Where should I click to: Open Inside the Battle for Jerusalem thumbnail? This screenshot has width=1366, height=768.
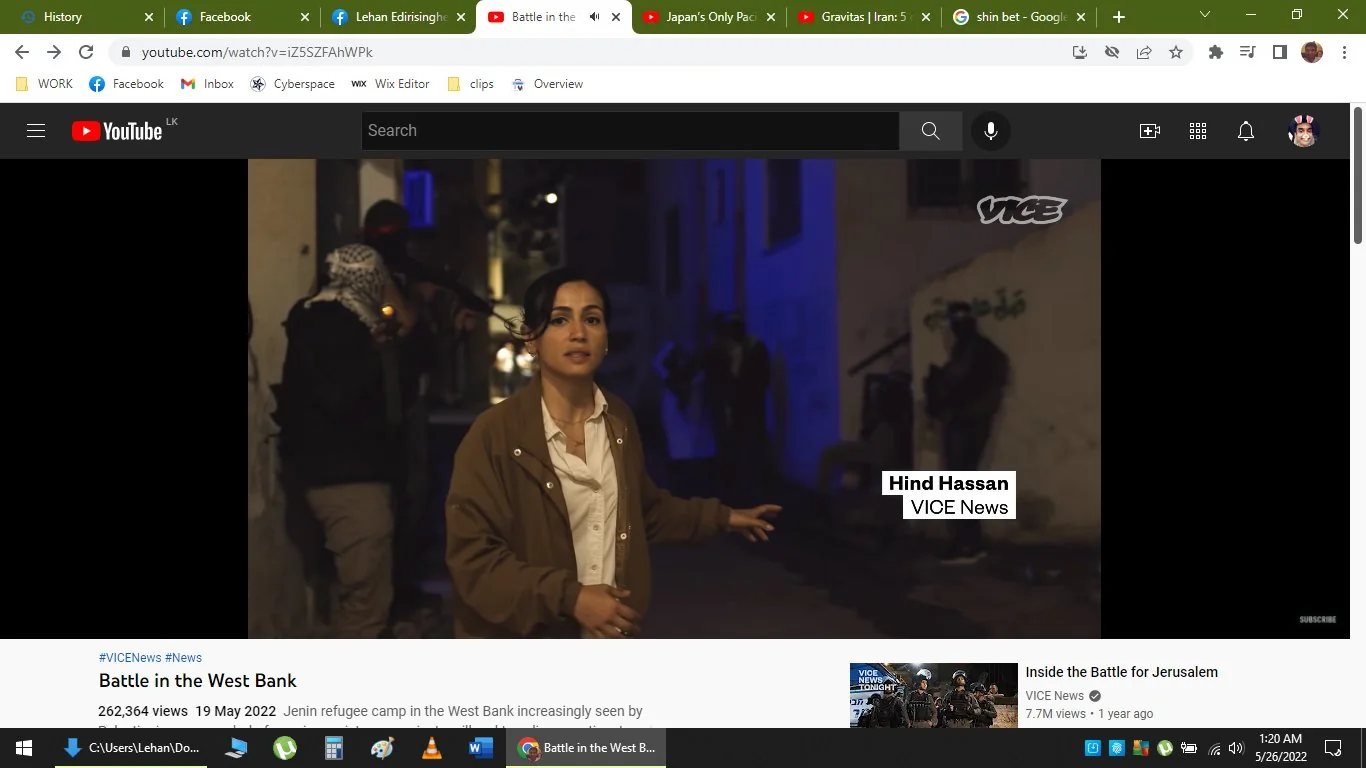coord(934,695)
